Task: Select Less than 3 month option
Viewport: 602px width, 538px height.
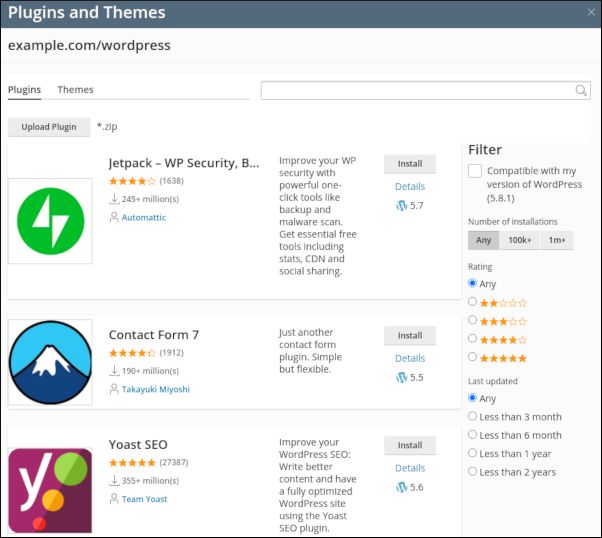Action: pos(473,416)
